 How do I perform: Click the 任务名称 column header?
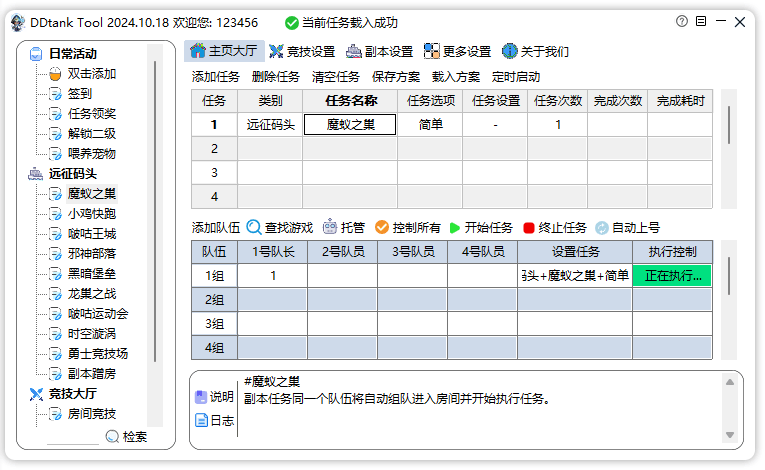point(350,101)
